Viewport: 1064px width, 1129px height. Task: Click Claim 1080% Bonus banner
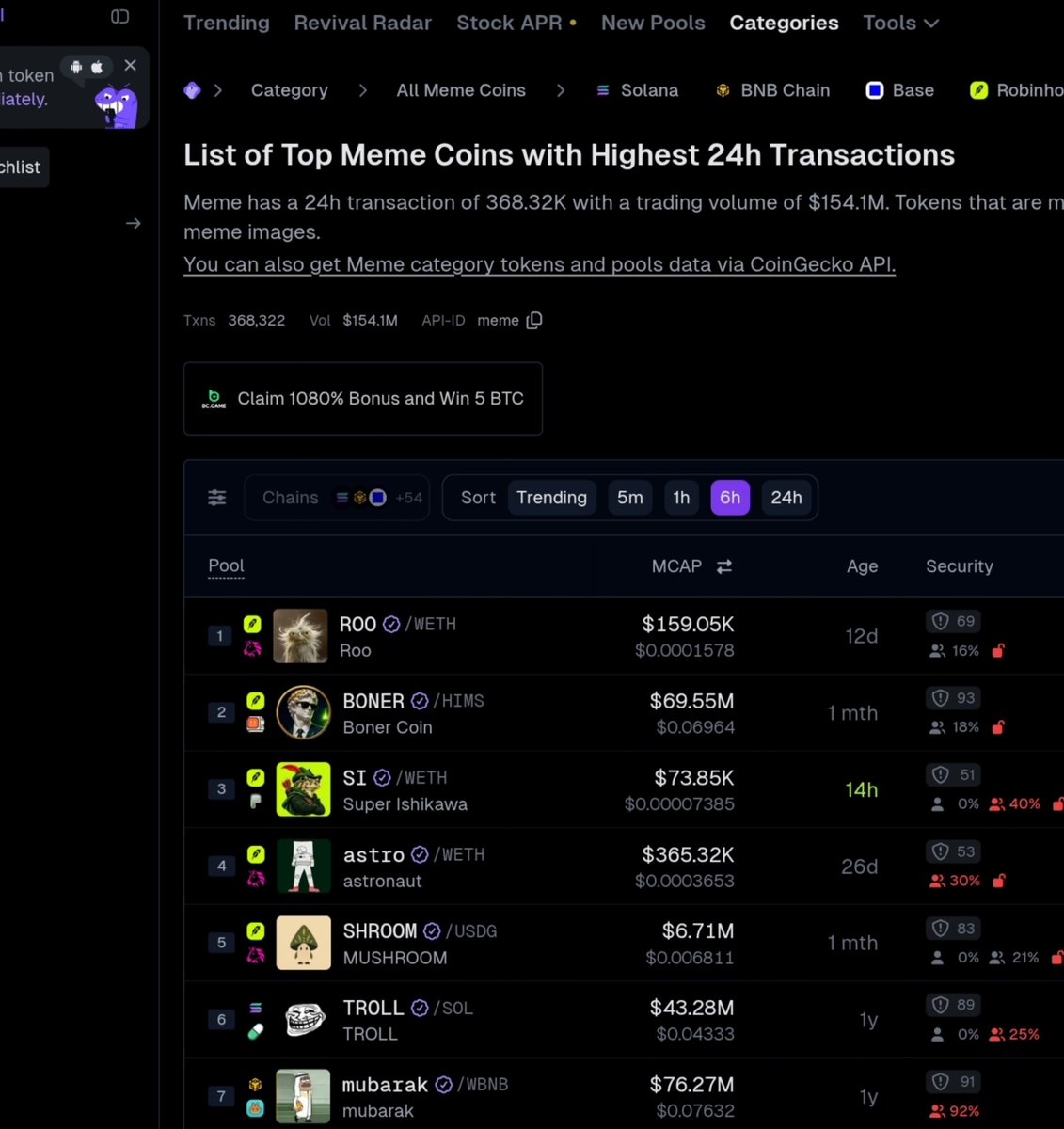pyautogui.click(x=363, y=399)
